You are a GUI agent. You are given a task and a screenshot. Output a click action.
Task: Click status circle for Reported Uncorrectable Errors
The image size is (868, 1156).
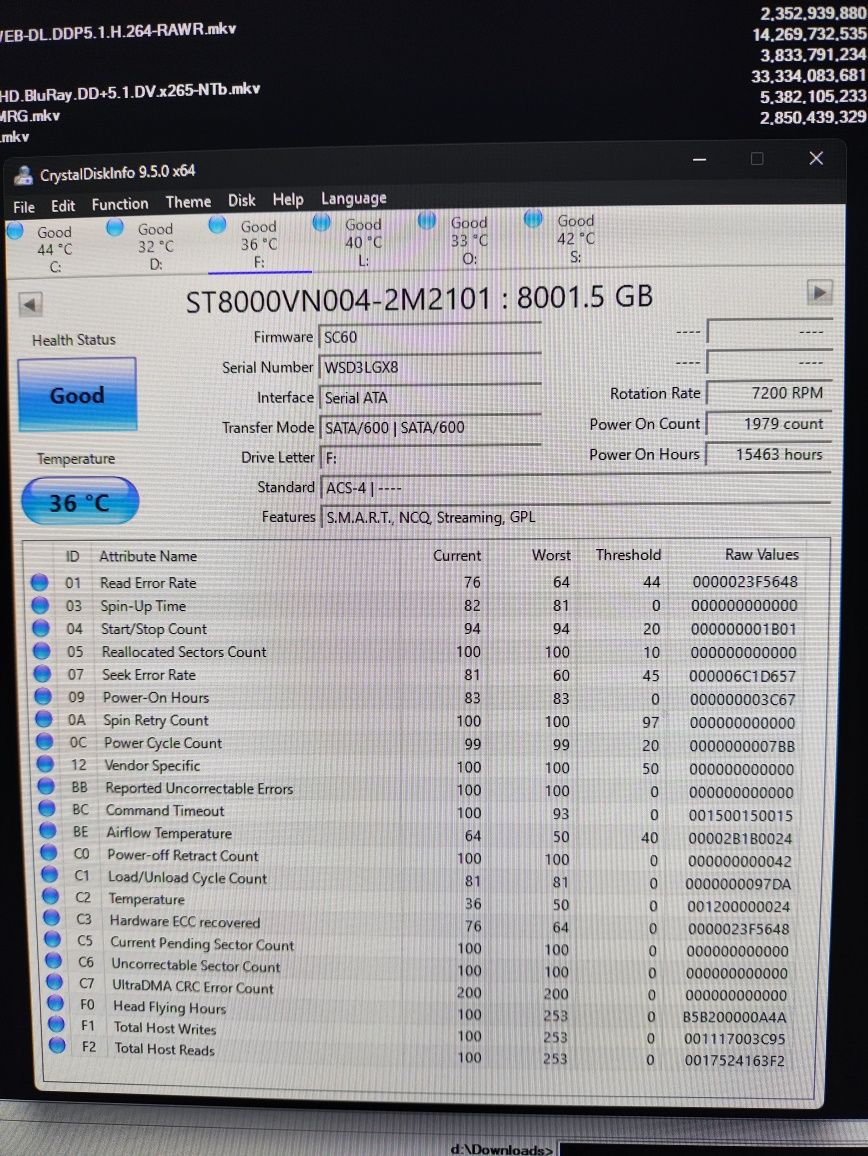[46, 786]
